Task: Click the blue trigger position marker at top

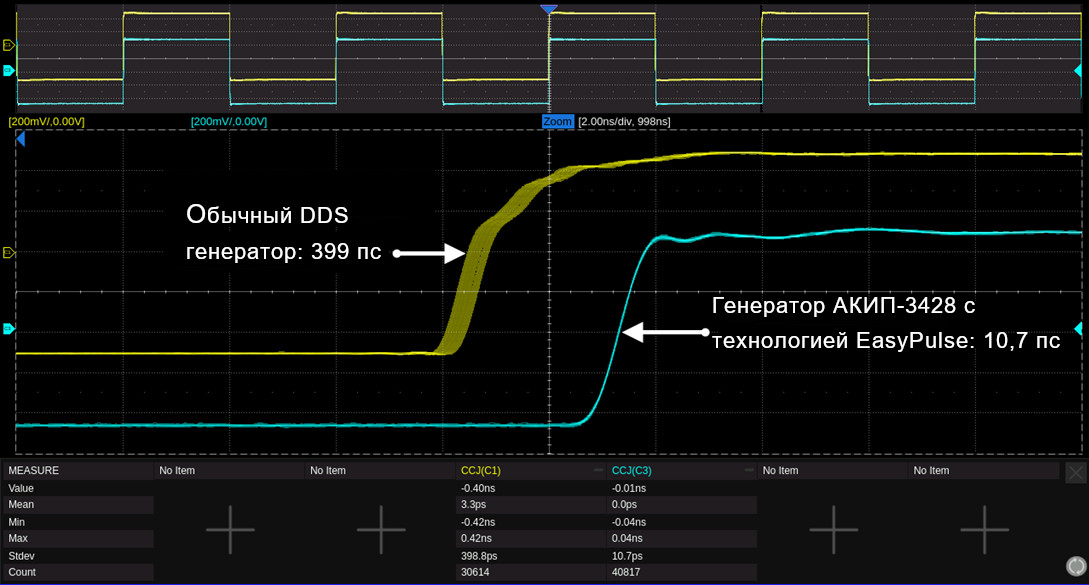Action: click(547, 8)
